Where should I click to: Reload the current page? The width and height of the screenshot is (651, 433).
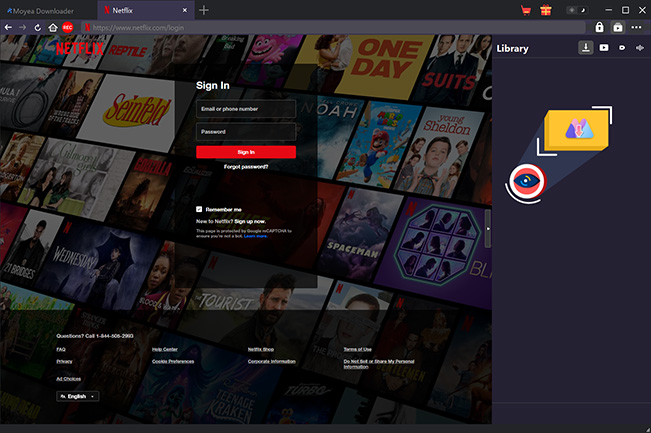point(37,27)
